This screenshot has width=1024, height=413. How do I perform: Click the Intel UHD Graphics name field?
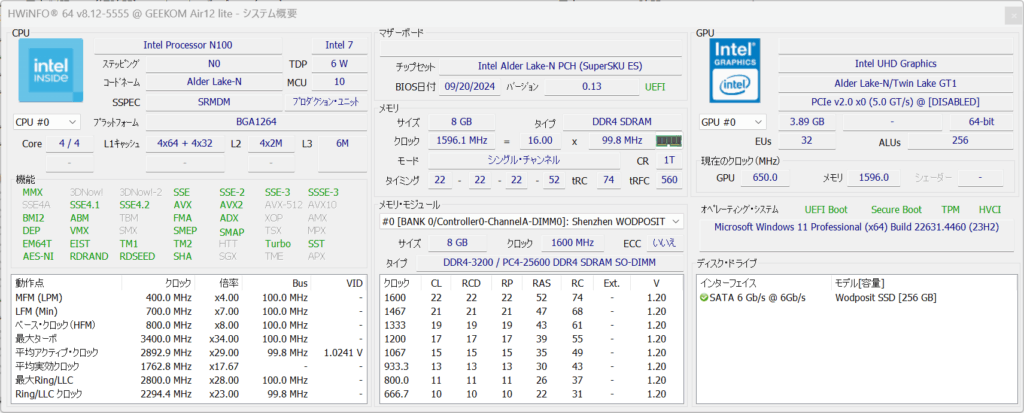[x=895, y=64]
